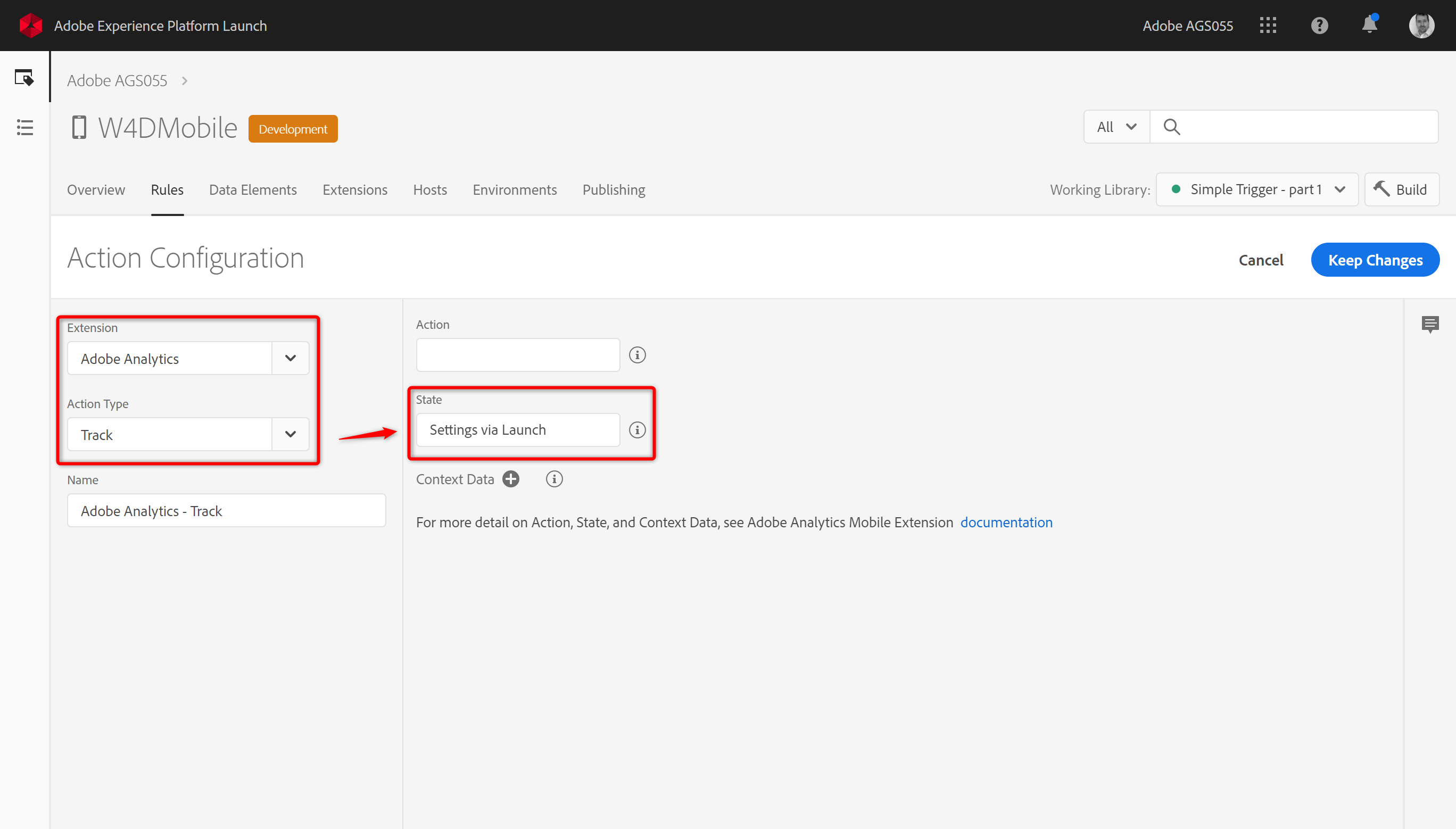Open notifications bell icon
This screenshot has height=829, width=1456.
pyautogui.click(x=1369, y=26)
